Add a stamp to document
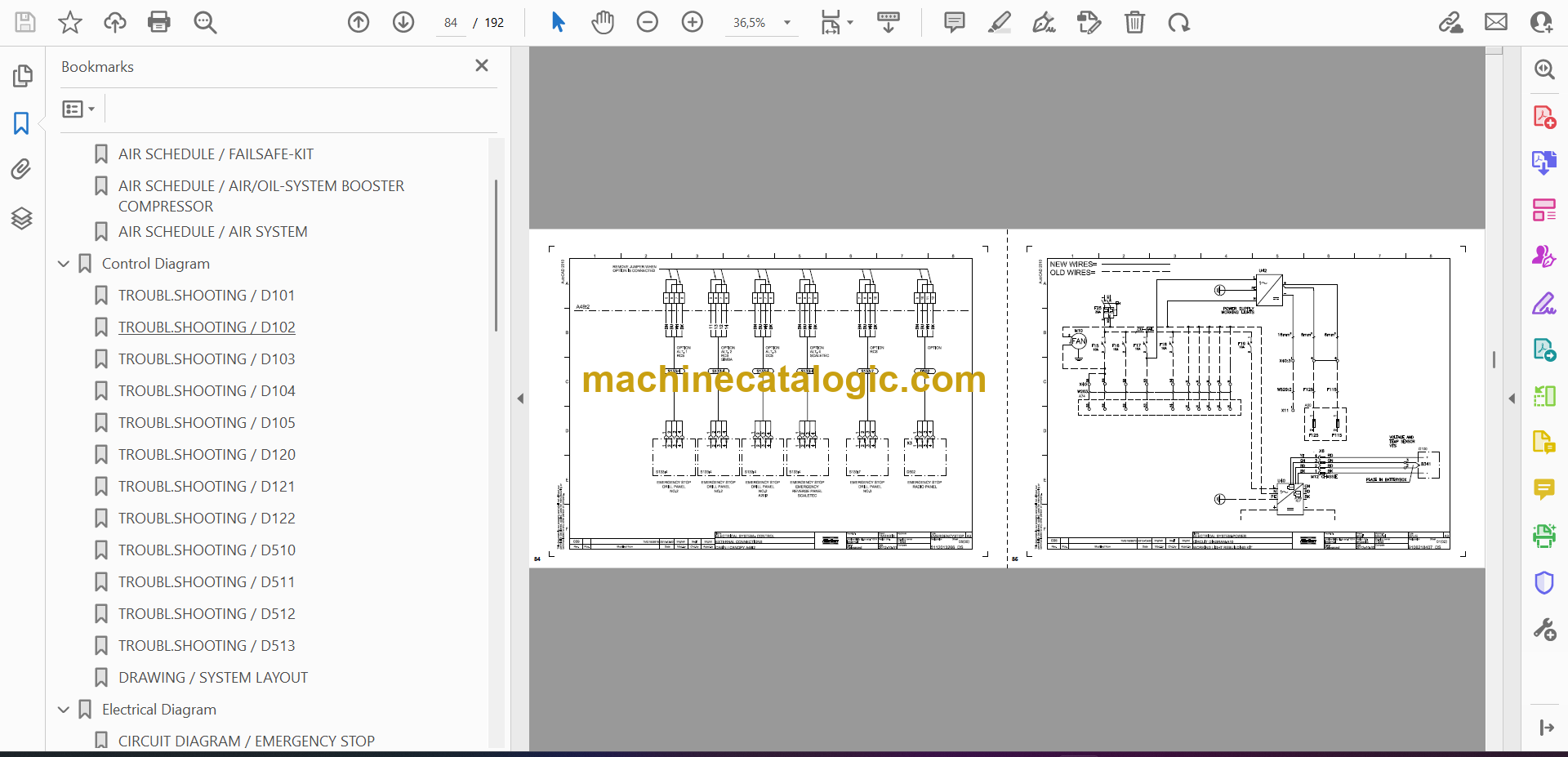The width and height of the screenshot is (1568, 757). (1089, 22)
